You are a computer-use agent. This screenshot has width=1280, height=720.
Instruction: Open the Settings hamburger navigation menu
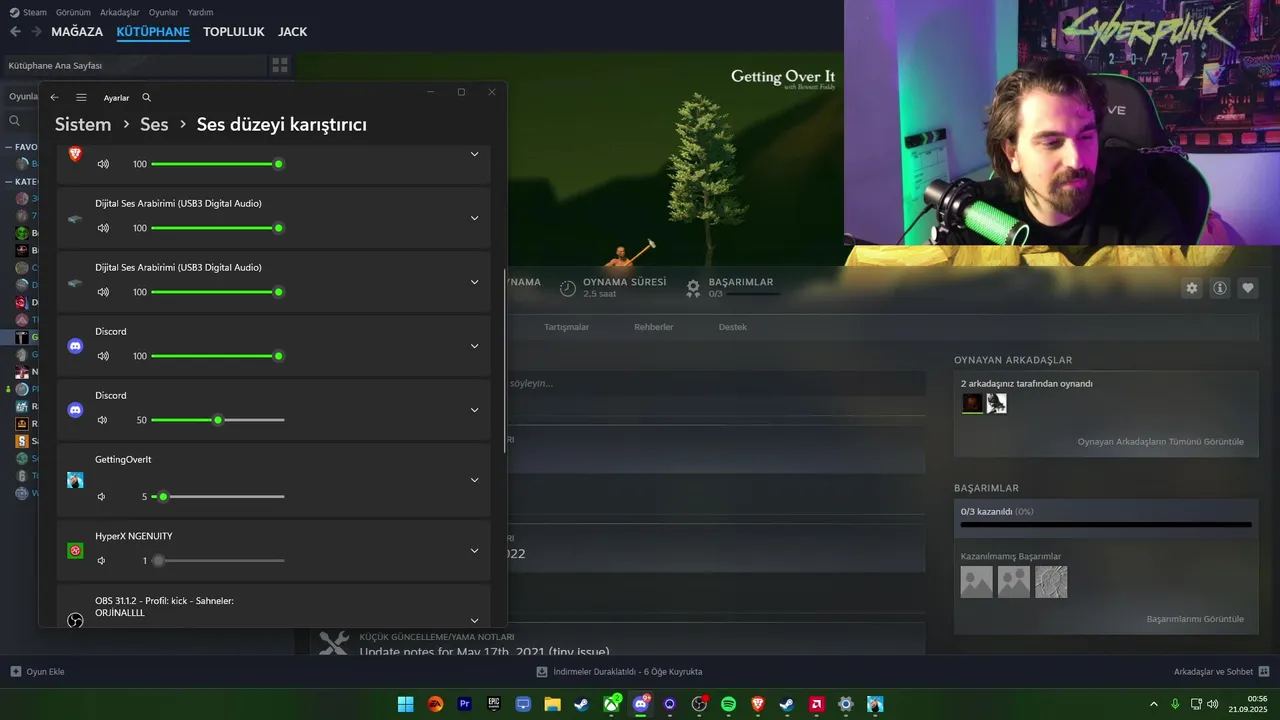point(81,97)
